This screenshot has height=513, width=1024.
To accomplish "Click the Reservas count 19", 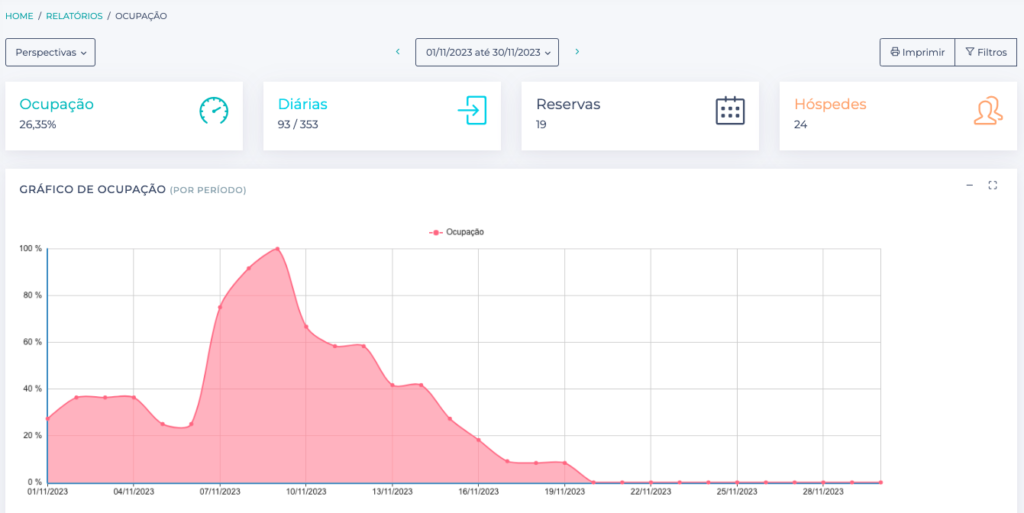I will (x=541, y=125).
